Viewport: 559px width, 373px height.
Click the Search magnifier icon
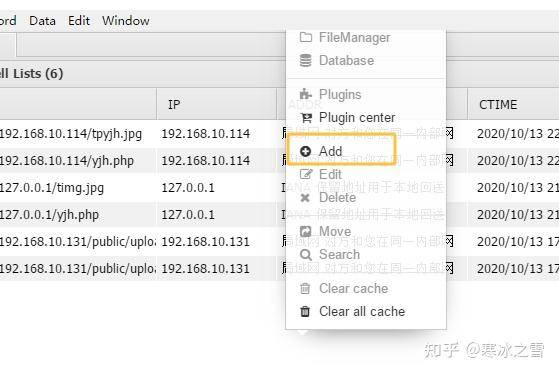[306, 255]
